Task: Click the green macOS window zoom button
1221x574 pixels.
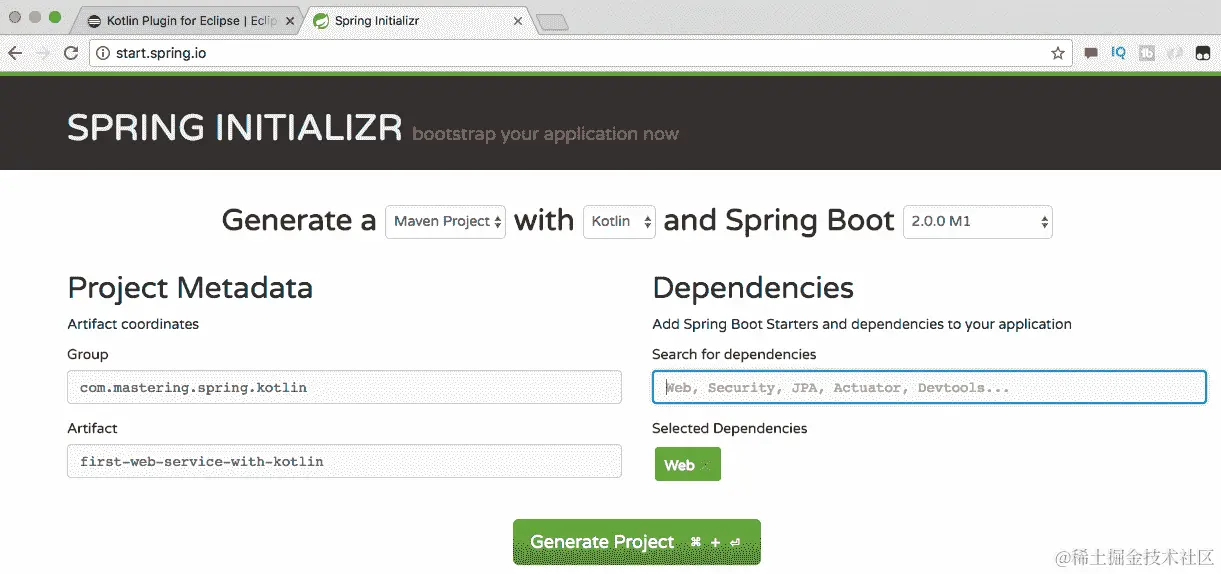Action: coord(54,18)
